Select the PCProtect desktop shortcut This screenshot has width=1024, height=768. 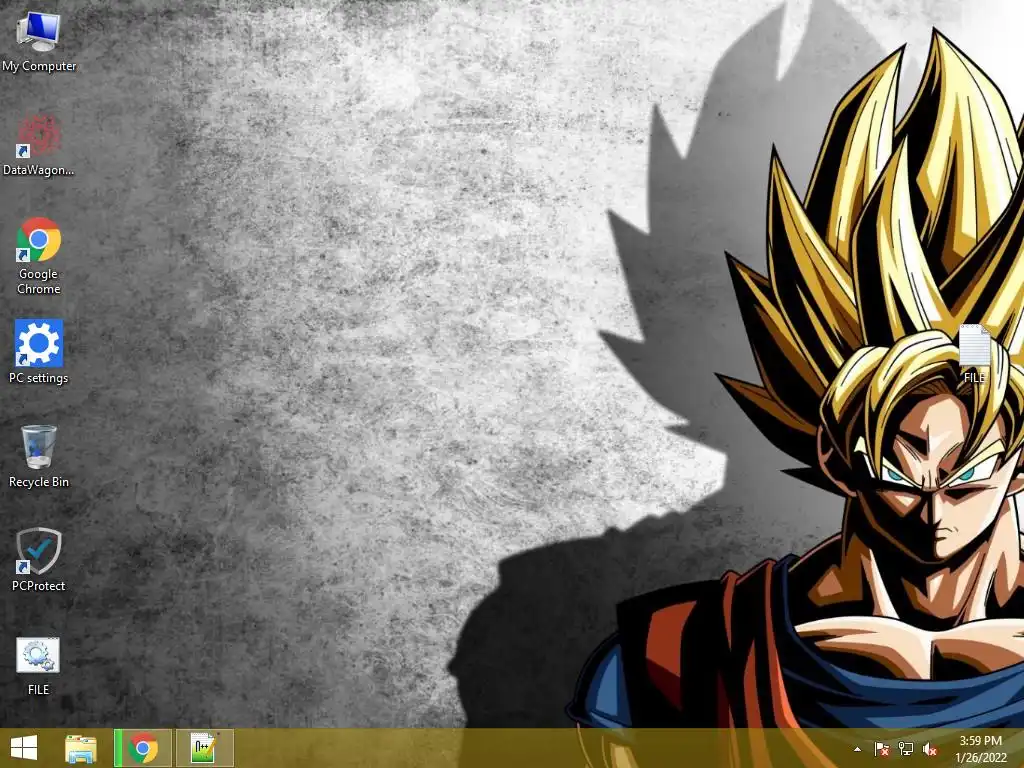click(39, 560)
